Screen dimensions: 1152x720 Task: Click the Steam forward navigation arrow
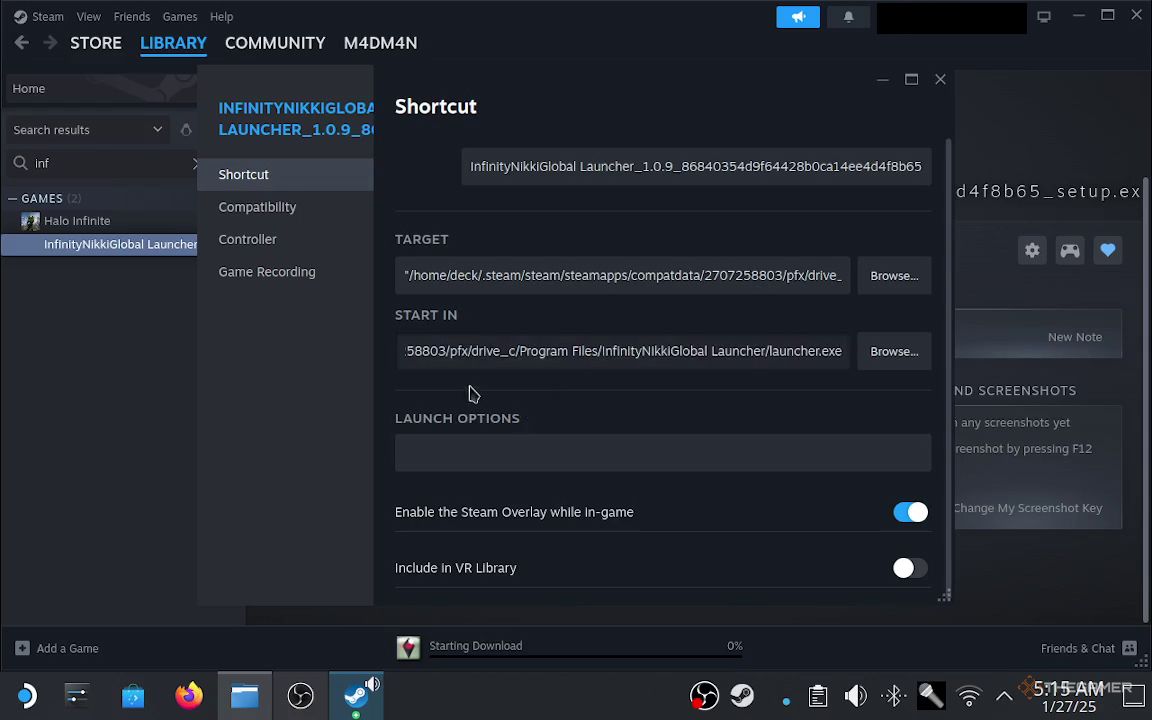(50, 43)
